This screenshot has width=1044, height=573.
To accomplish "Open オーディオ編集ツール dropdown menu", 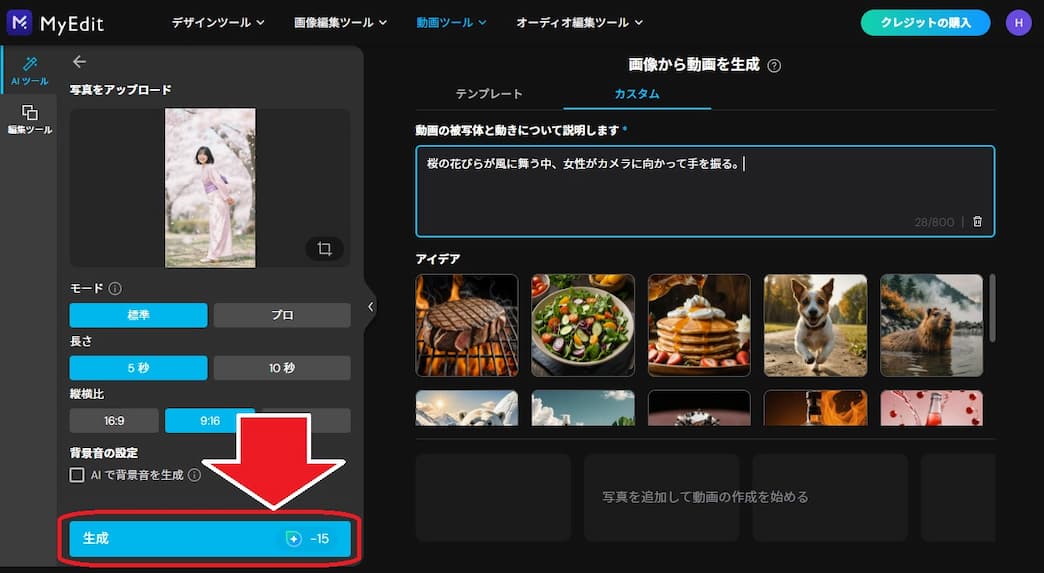I will (x=579, y=22).
